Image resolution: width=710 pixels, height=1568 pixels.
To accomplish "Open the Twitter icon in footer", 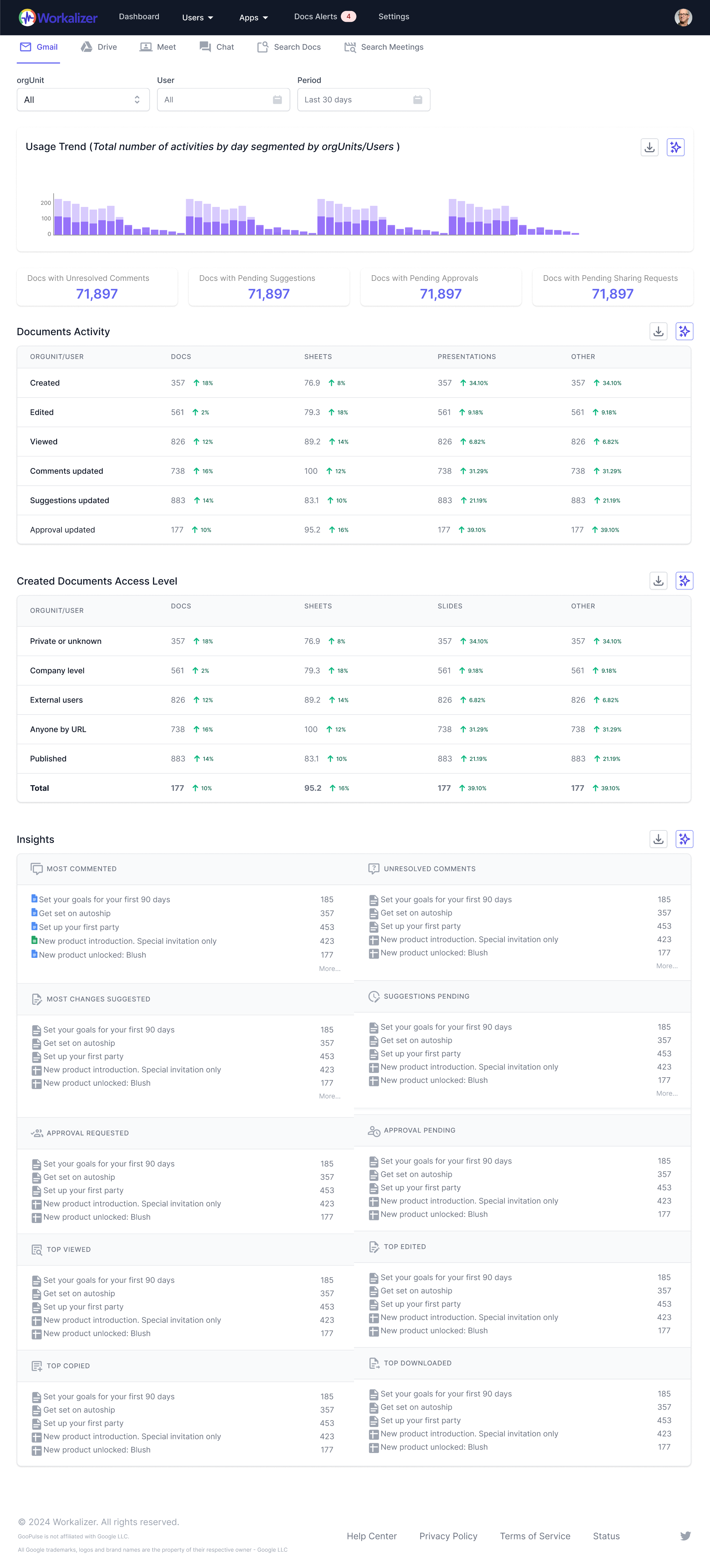I will point(686,1536).
